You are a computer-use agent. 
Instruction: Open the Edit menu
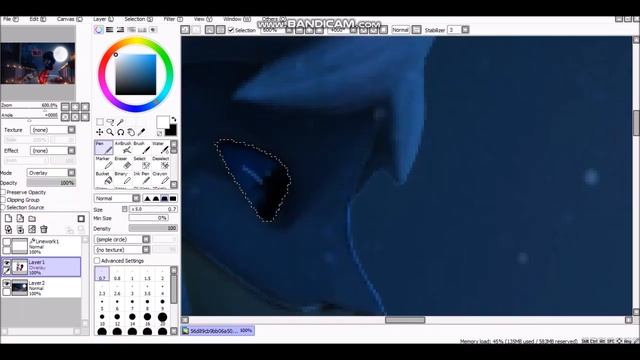coord(38,19)
